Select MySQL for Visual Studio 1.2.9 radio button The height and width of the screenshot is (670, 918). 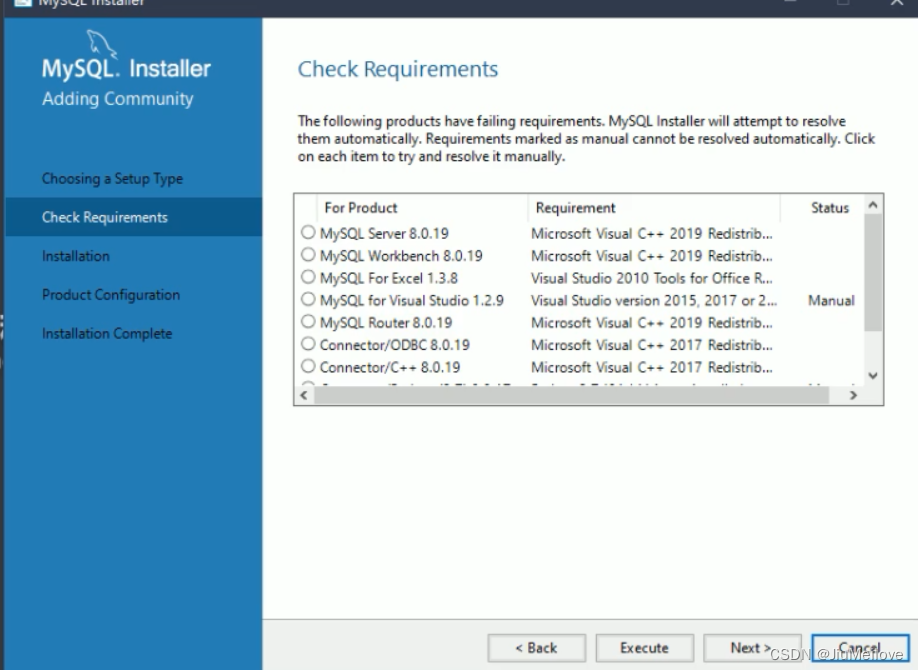pyautogui.click(x=308, y=299)
